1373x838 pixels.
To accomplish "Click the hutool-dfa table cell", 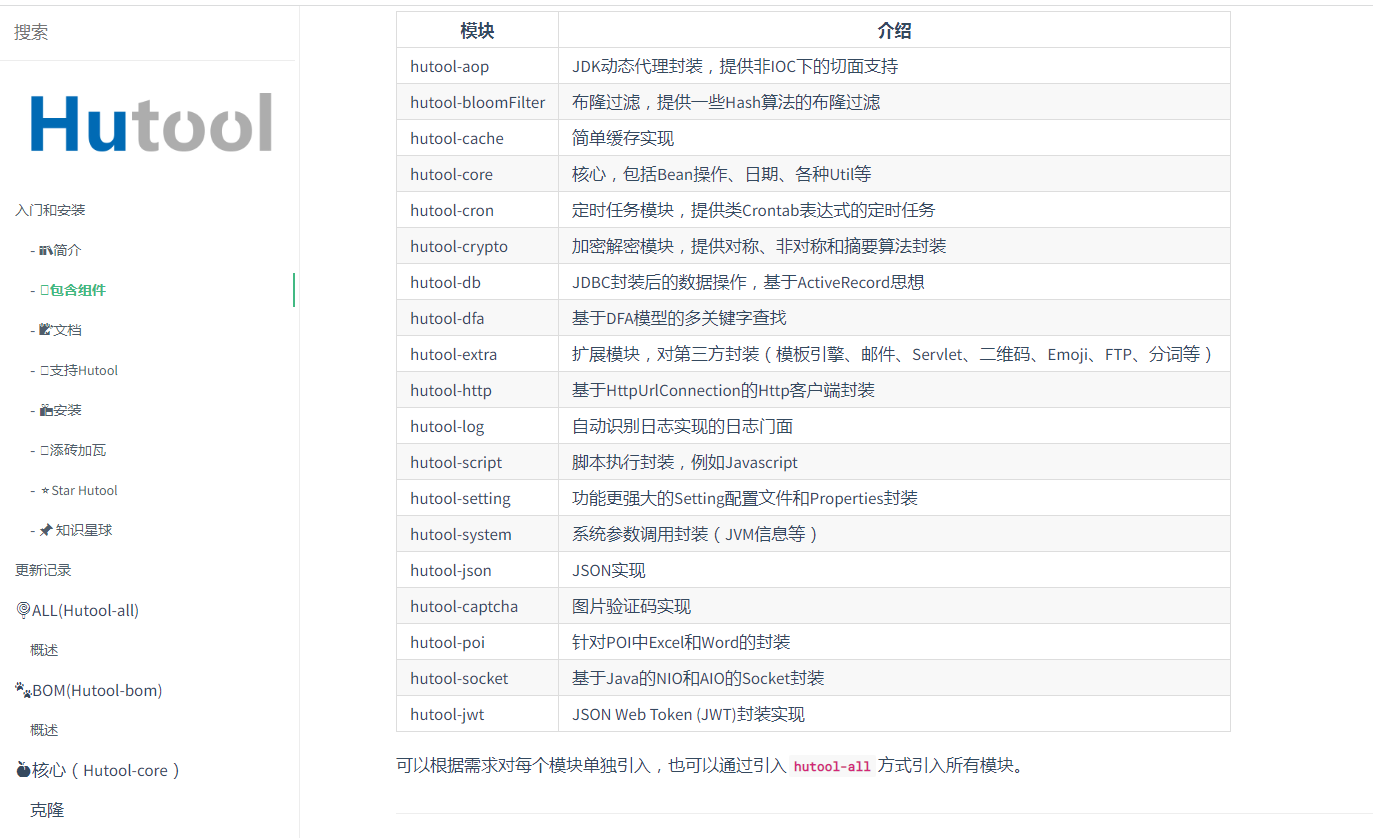I will click(477, 318).
